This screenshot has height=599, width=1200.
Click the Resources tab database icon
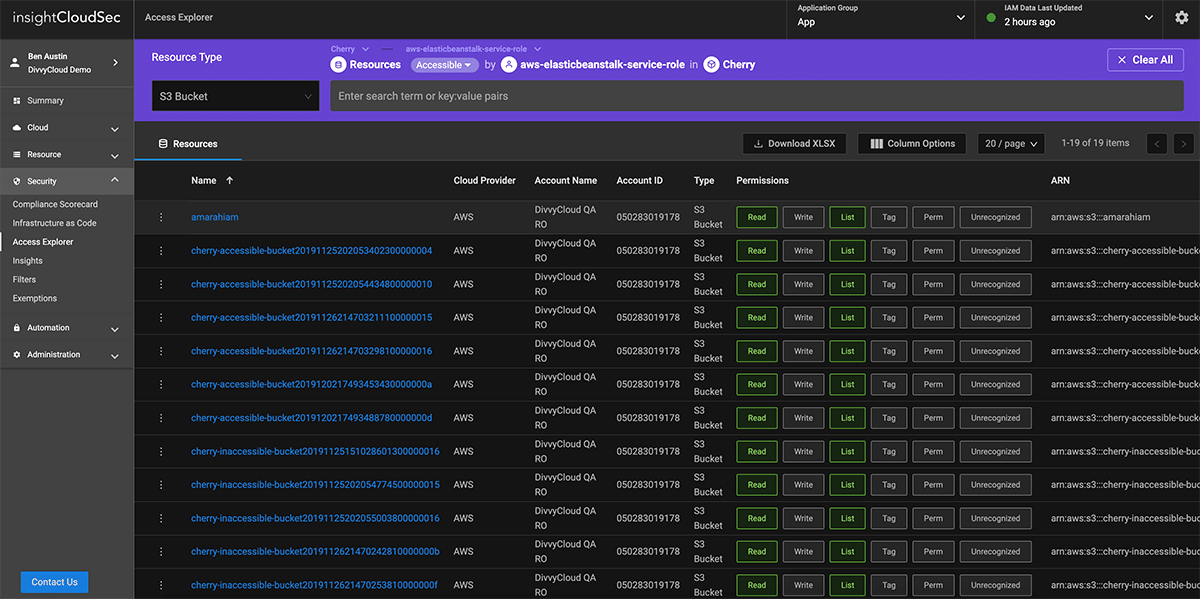[x=163, y=144]
